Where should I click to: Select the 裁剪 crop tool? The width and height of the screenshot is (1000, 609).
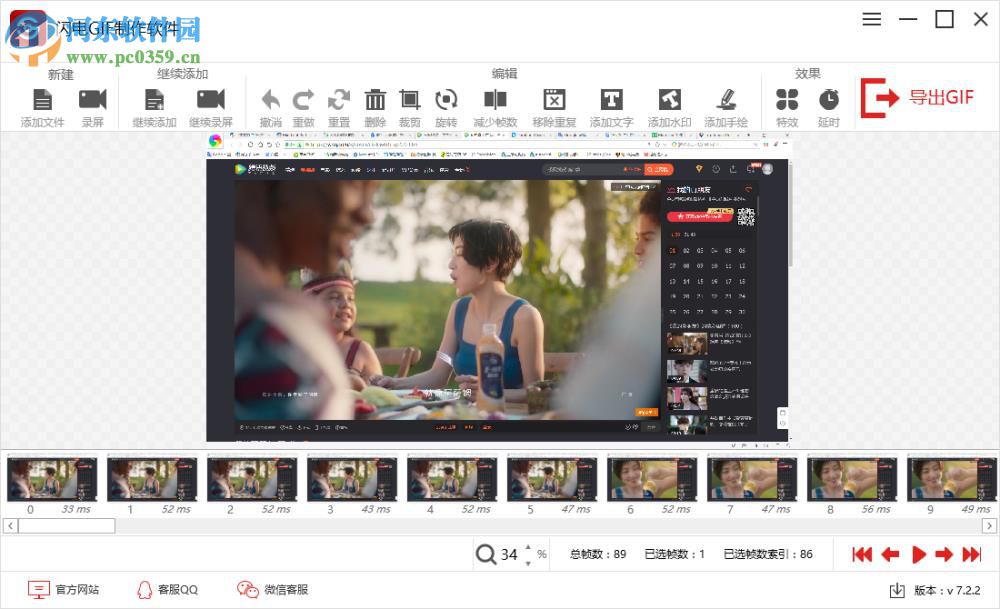point(409,100)
